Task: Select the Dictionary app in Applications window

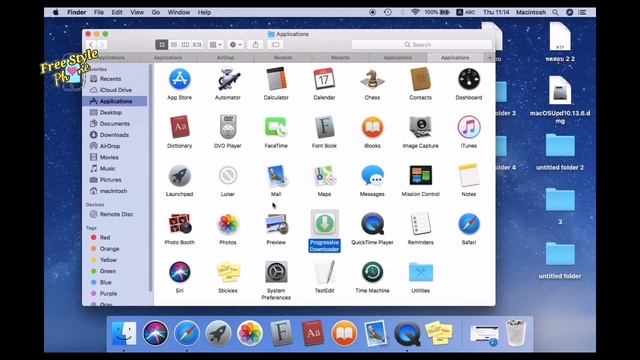Action: (180, 127)
